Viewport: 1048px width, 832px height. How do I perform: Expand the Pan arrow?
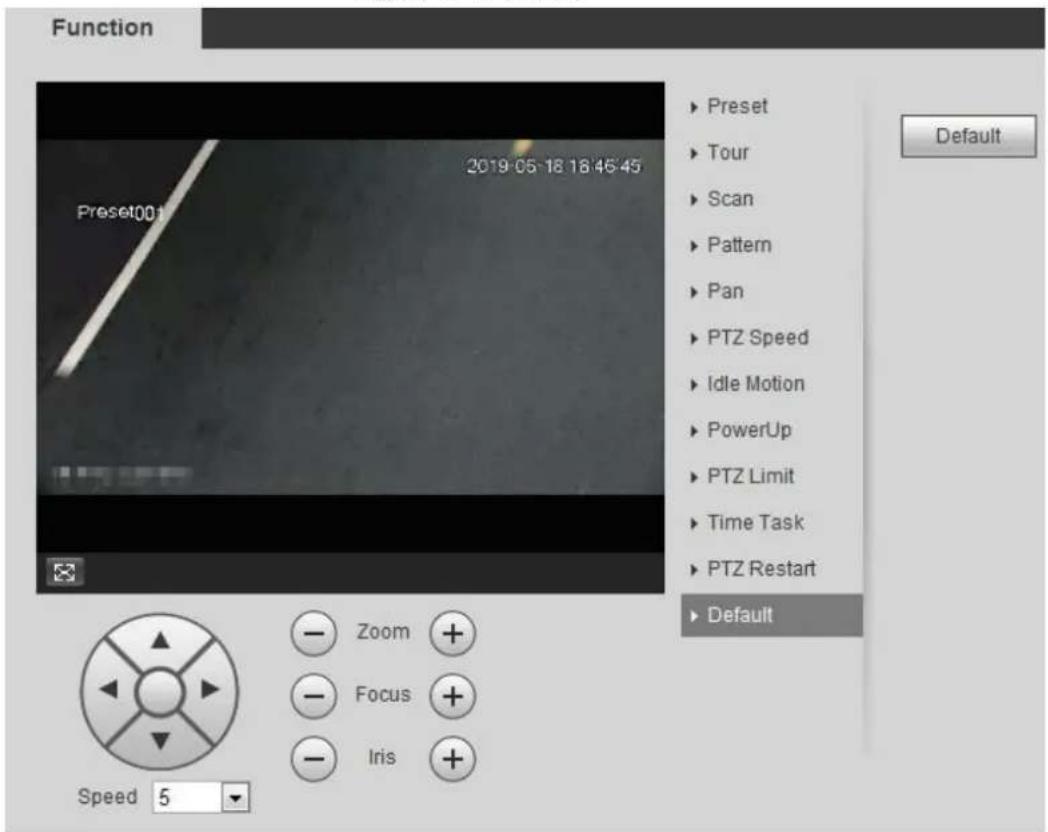tap(694, 292)
